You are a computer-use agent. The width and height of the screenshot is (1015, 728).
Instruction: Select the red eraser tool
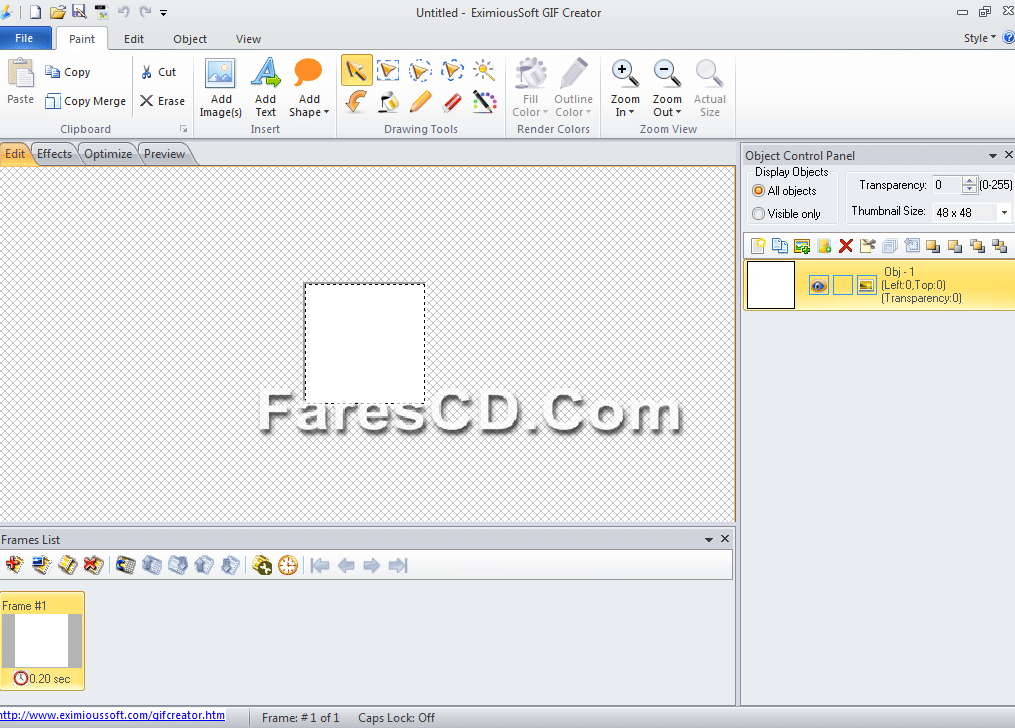tap(452, 102)
